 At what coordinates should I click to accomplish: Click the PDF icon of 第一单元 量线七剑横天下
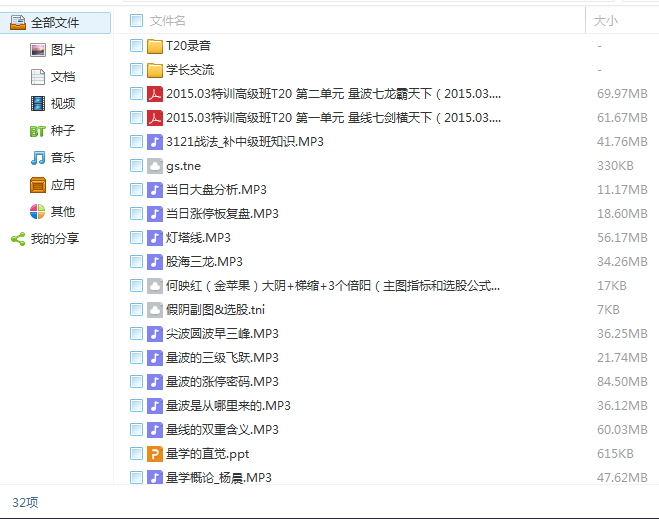pos(155,118)
